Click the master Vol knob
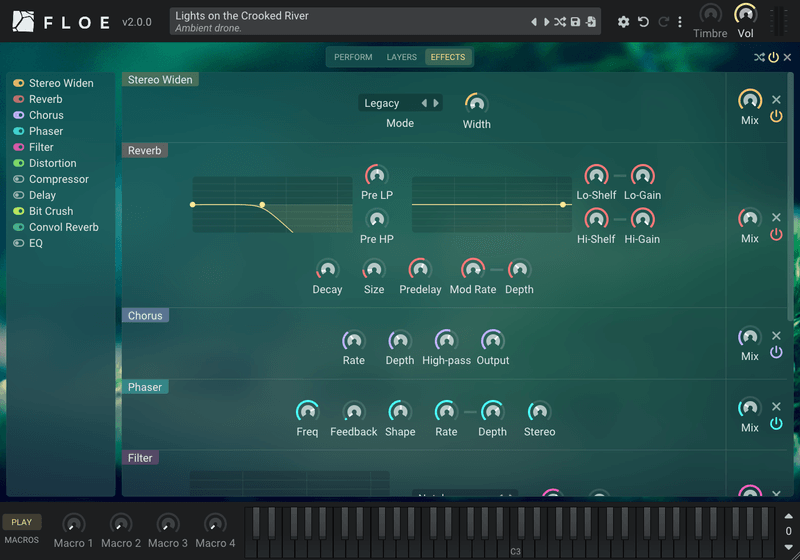Screen dimensions: 800x560 [745, 14]
